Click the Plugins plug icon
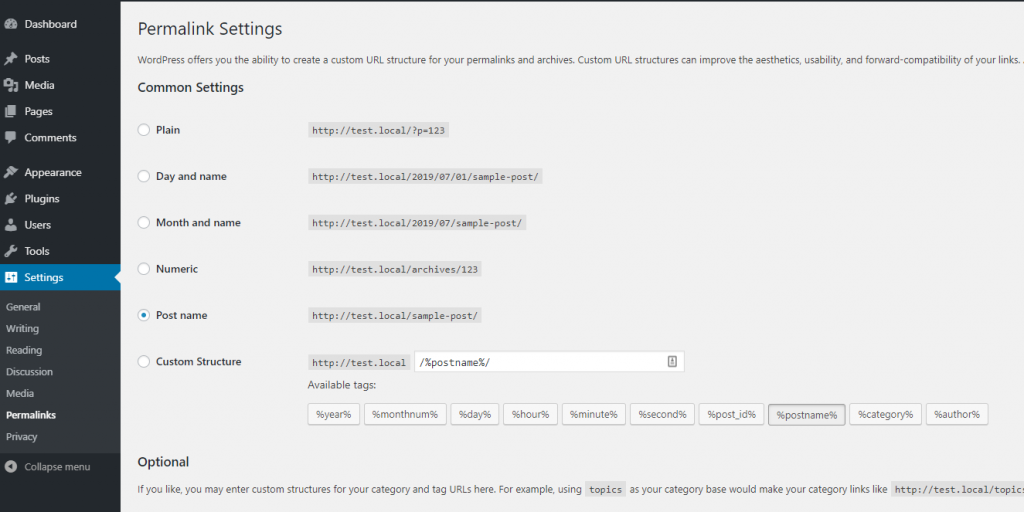 click(x=10, y=199)
